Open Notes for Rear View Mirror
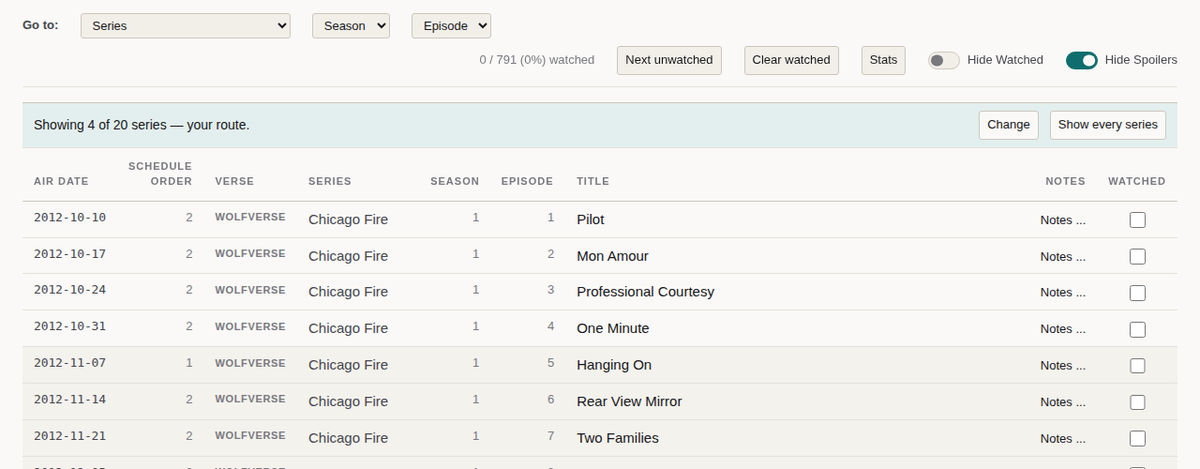This screenshot has height=469, width=1200. tap(1063, 402)
